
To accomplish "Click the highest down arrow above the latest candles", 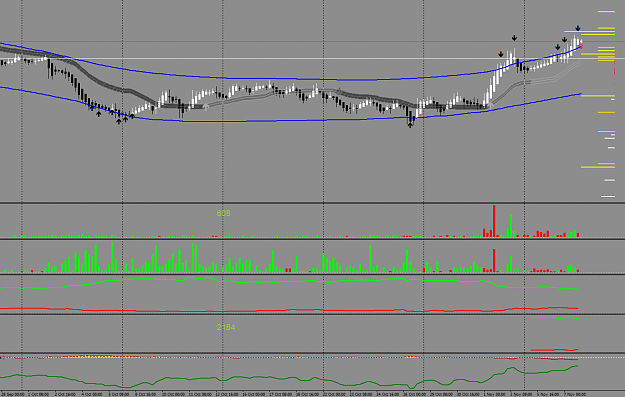I will pyautogui.click(x=578, y=28).
